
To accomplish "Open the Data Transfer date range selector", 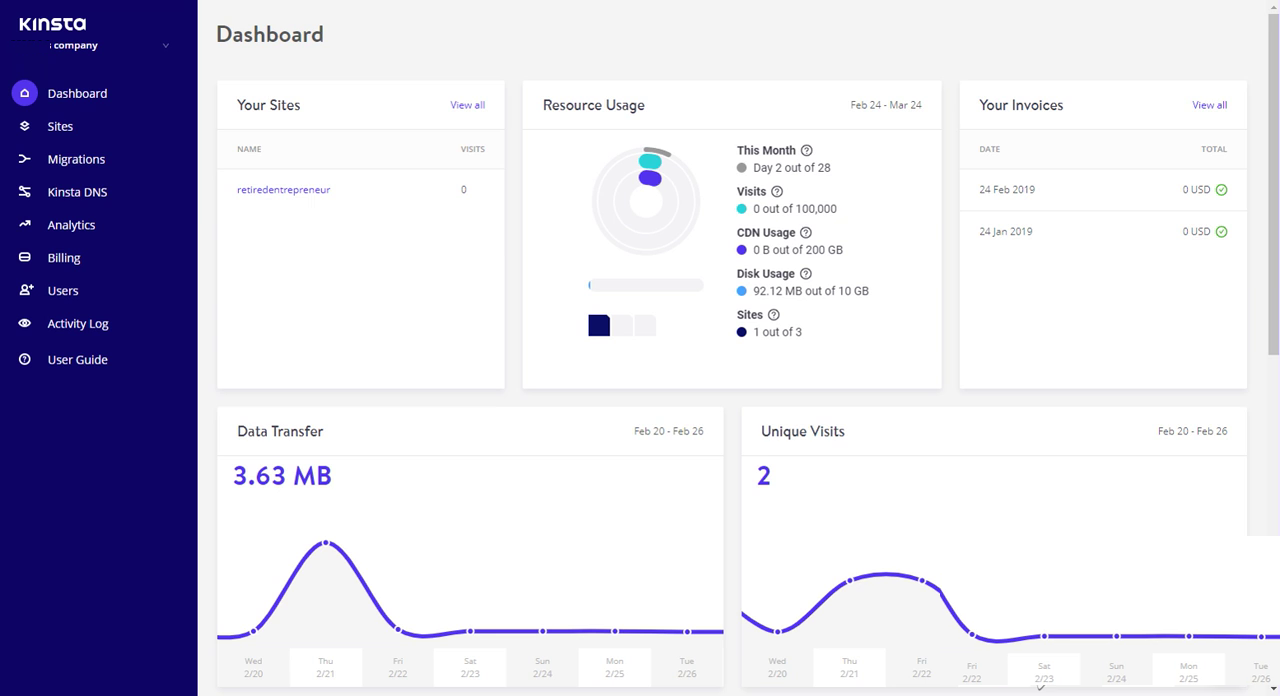I will tap(670, 431).
